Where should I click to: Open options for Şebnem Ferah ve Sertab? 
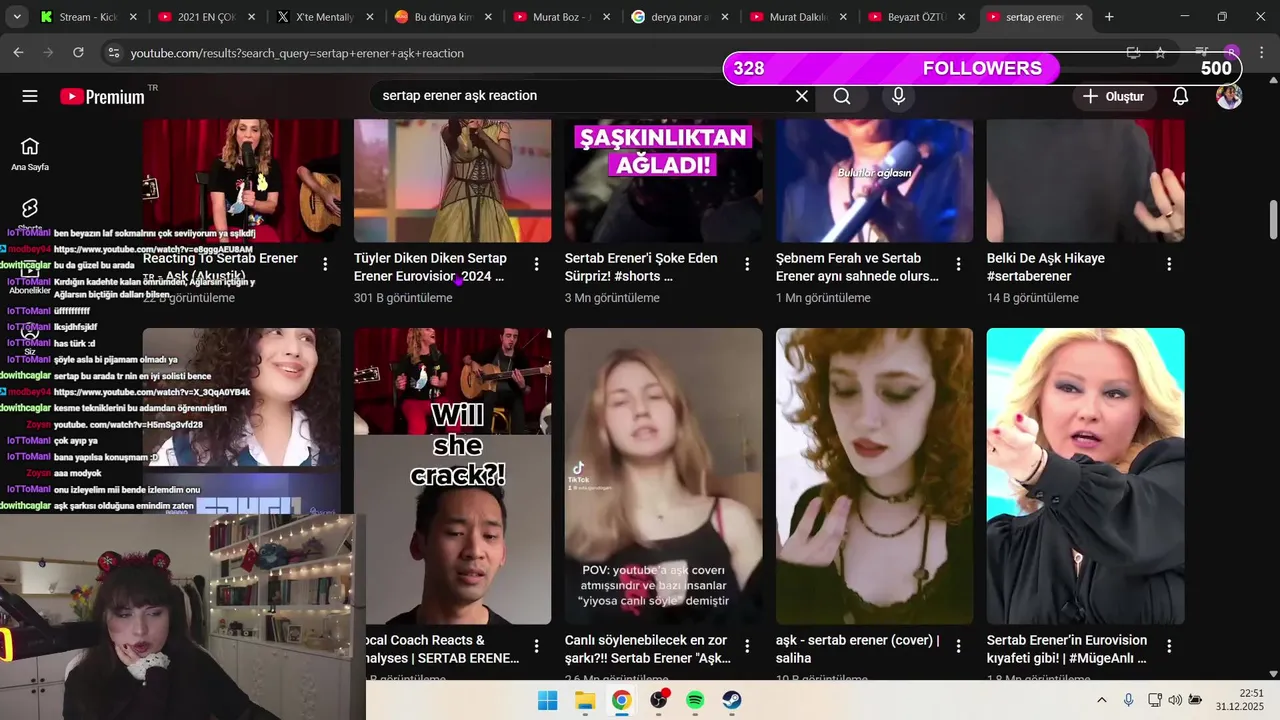(958, 264)
